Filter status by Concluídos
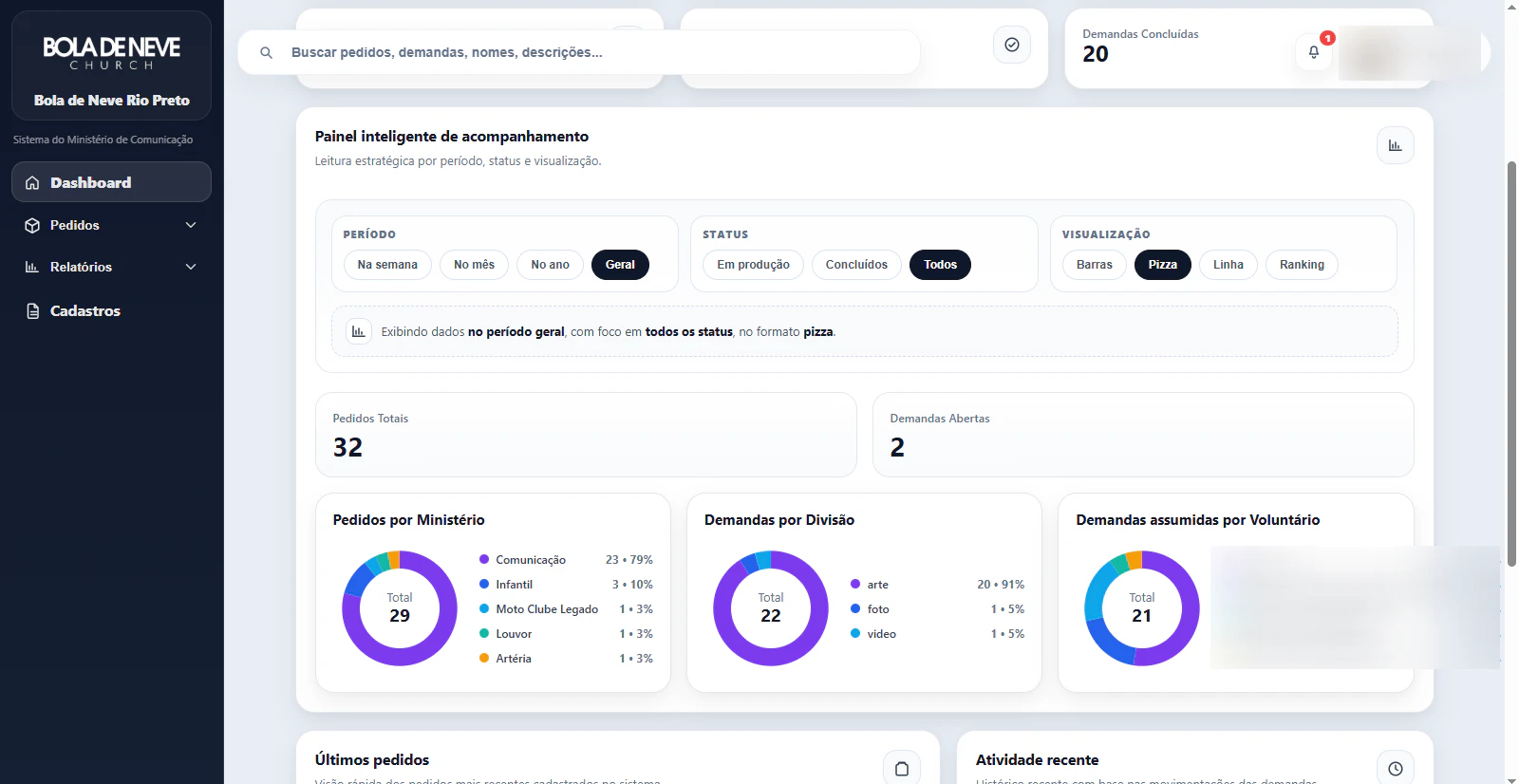This screenshot has height=784, width=1519. click(856, 265)
